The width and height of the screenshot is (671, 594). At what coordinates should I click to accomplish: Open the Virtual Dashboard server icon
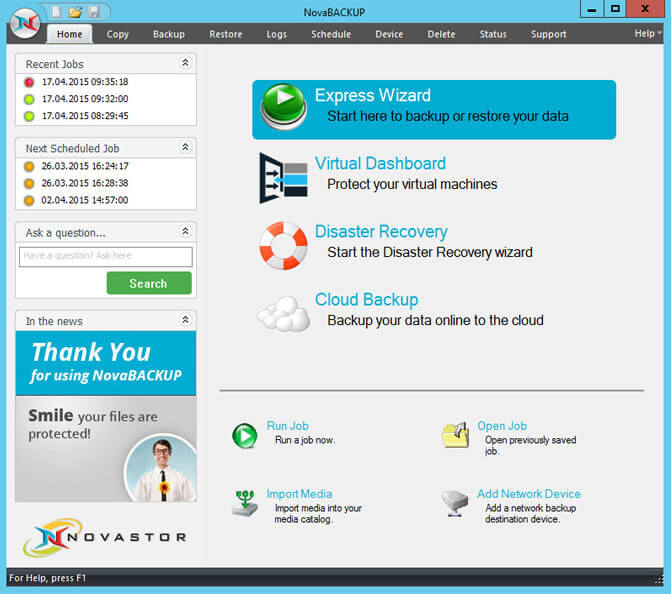point(283,177)
